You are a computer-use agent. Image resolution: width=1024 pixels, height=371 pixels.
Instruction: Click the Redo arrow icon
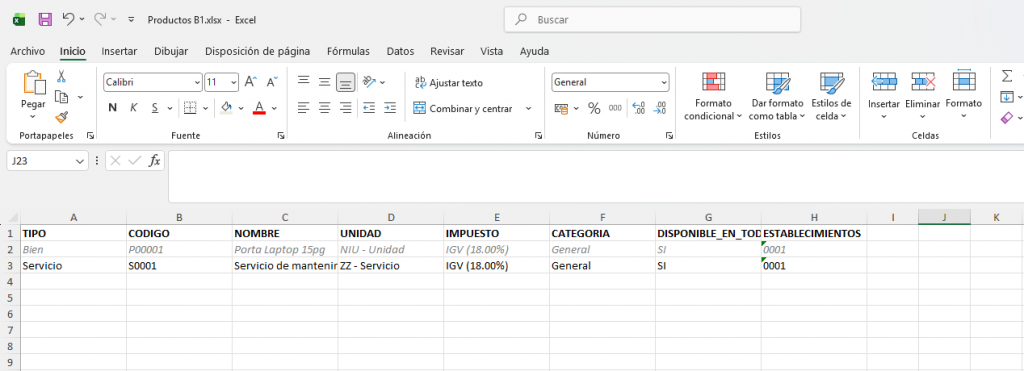click(101, 20)
